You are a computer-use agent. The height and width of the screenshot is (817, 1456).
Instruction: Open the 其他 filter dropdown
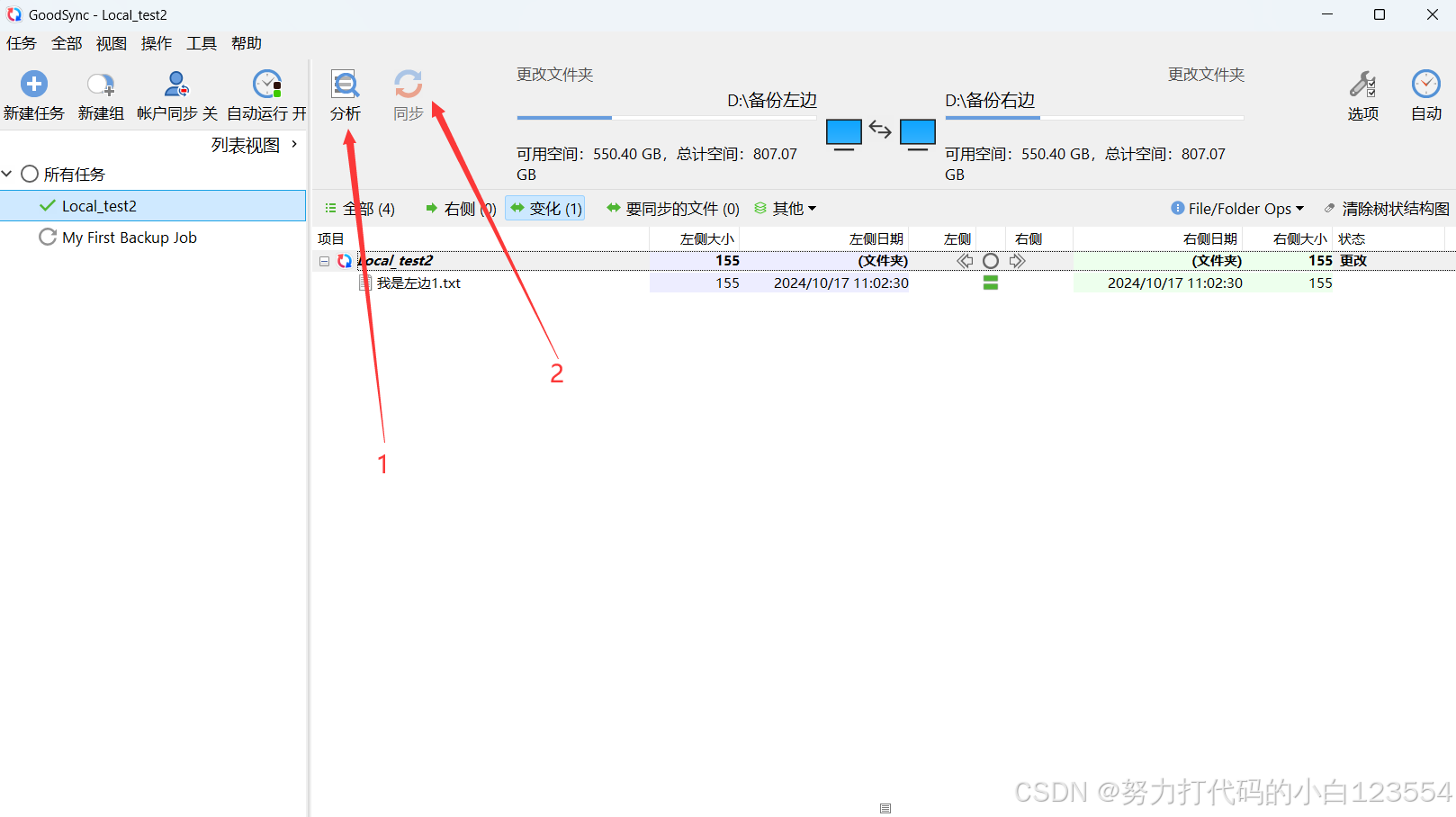(x=785, y=209)
